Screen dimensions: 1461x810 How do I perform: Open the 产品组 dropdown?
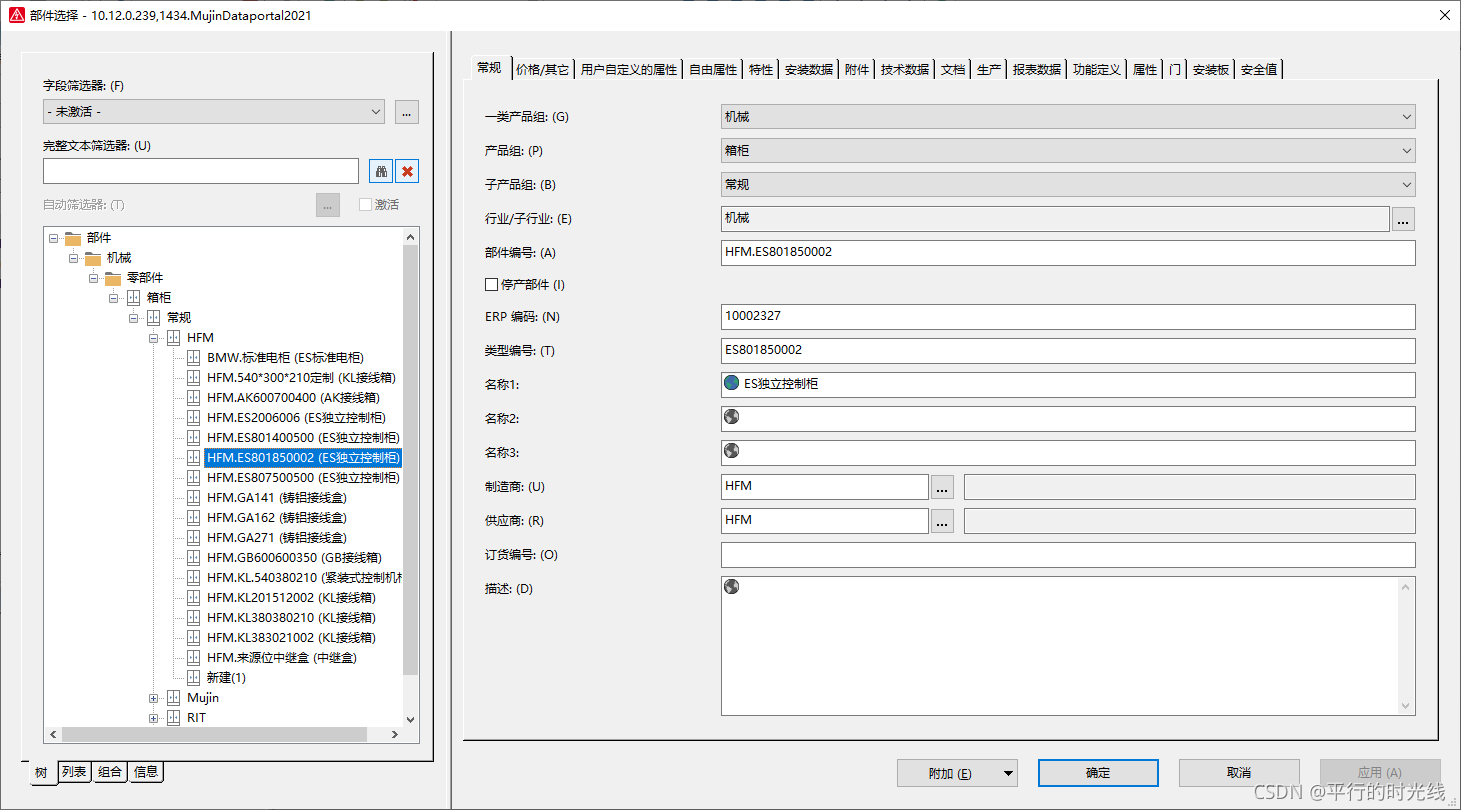coord(1407,151)
